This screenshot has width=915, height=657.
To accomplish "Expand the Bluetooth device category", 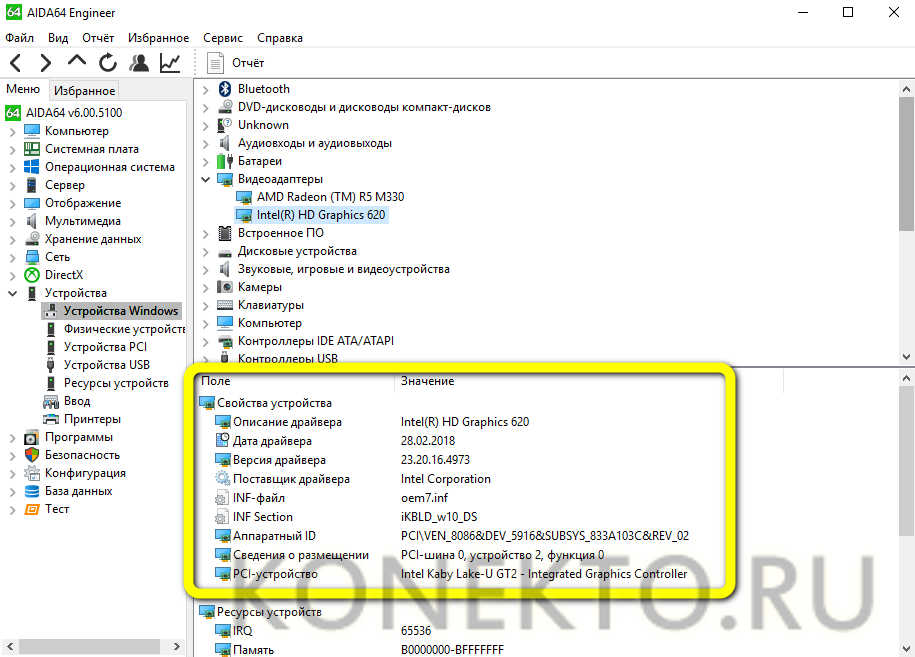I will (x=206, y=89).
